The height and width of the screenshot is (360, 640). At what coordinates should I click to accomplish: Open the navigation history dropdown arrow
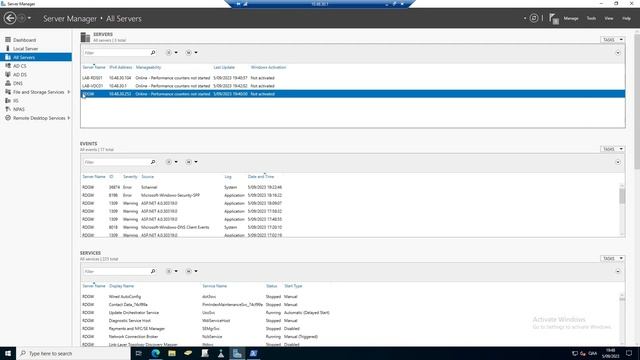pyautogui.click(x=29, y=18)
